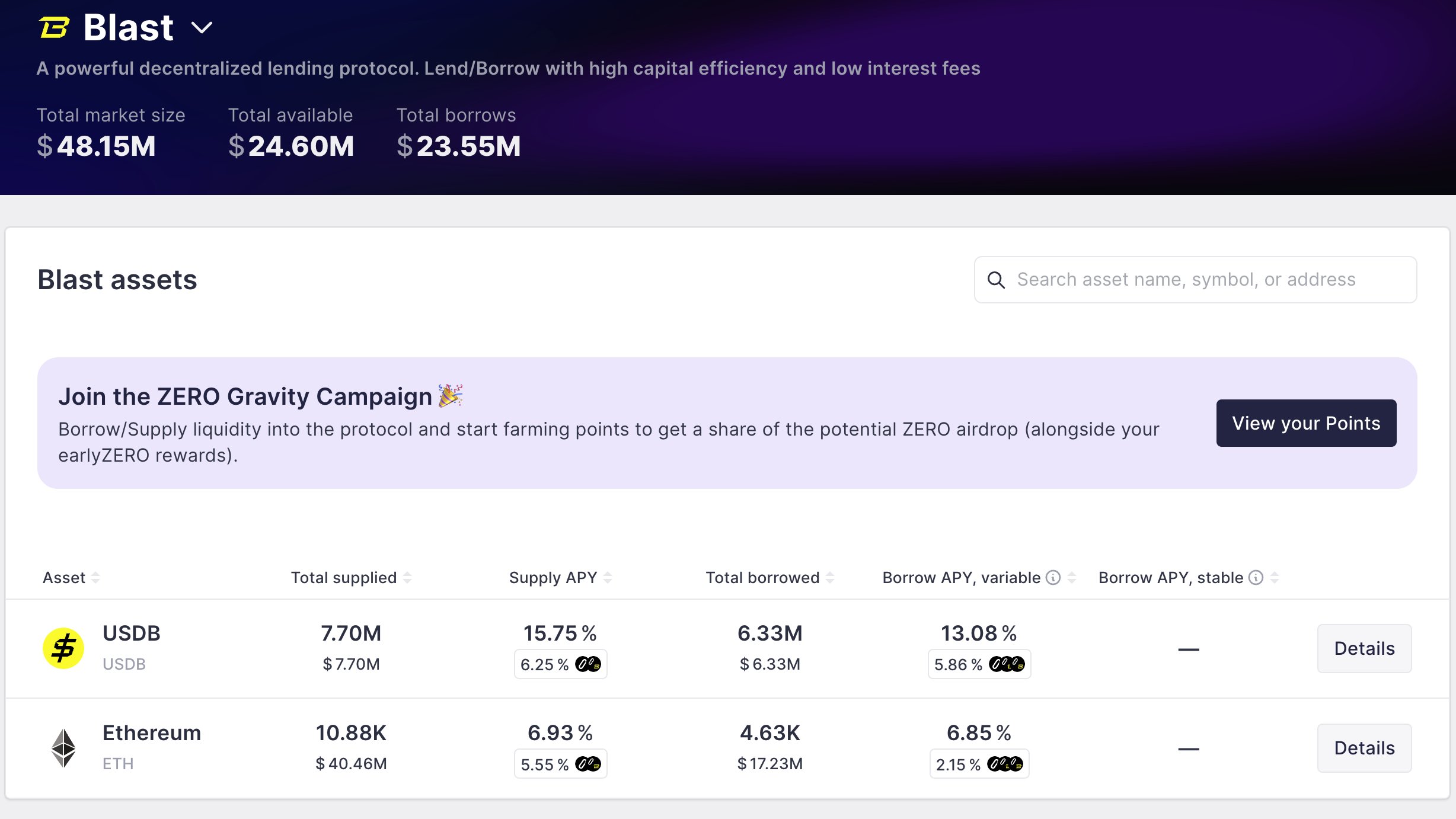This screenshot has width=1456, height=819.
Task: Click Ethereum supply APY 6.93 %
Action: (560, 732)
